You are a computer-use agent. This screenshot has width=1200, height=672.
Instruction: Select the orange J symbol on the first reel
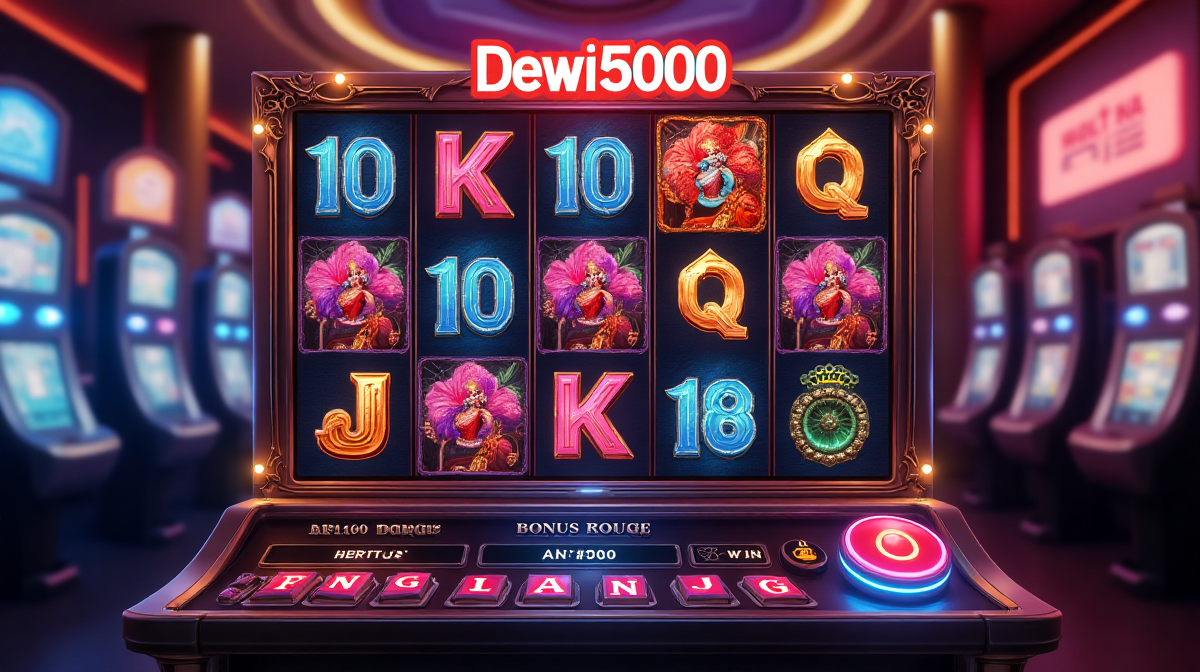(x=352, y=413)
